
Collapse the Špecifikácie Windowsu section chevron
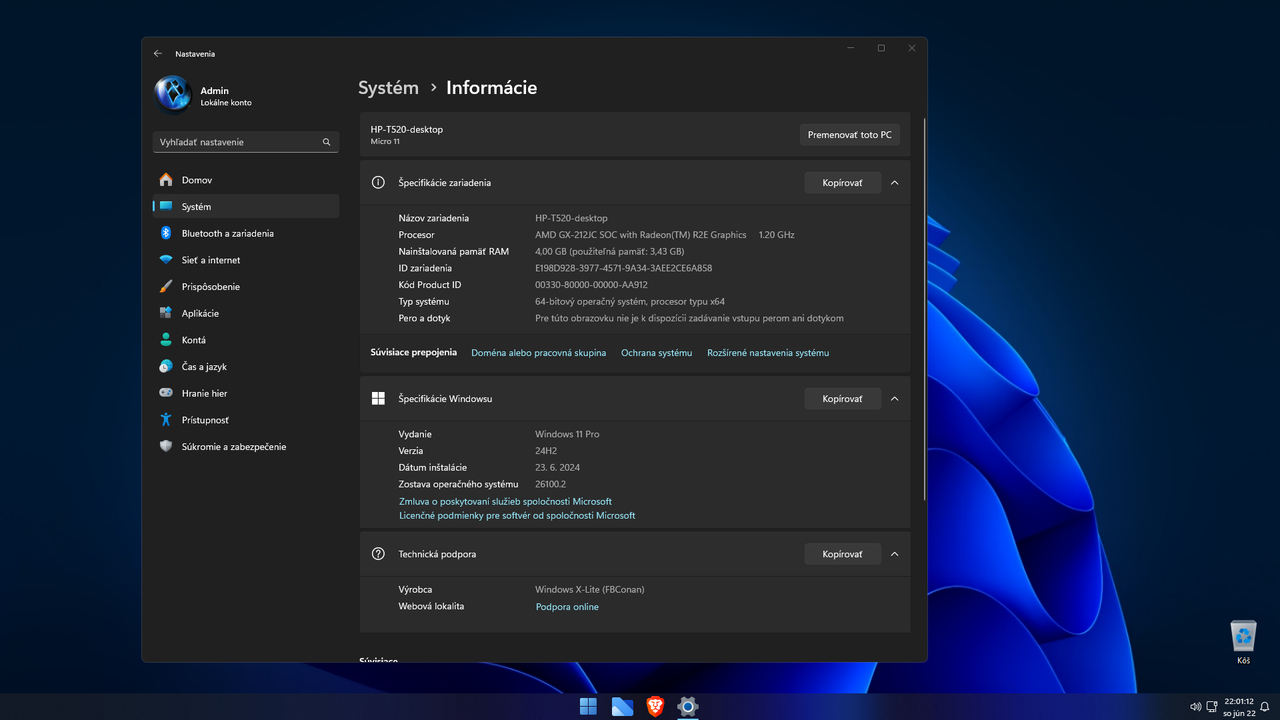pos(894,399)
